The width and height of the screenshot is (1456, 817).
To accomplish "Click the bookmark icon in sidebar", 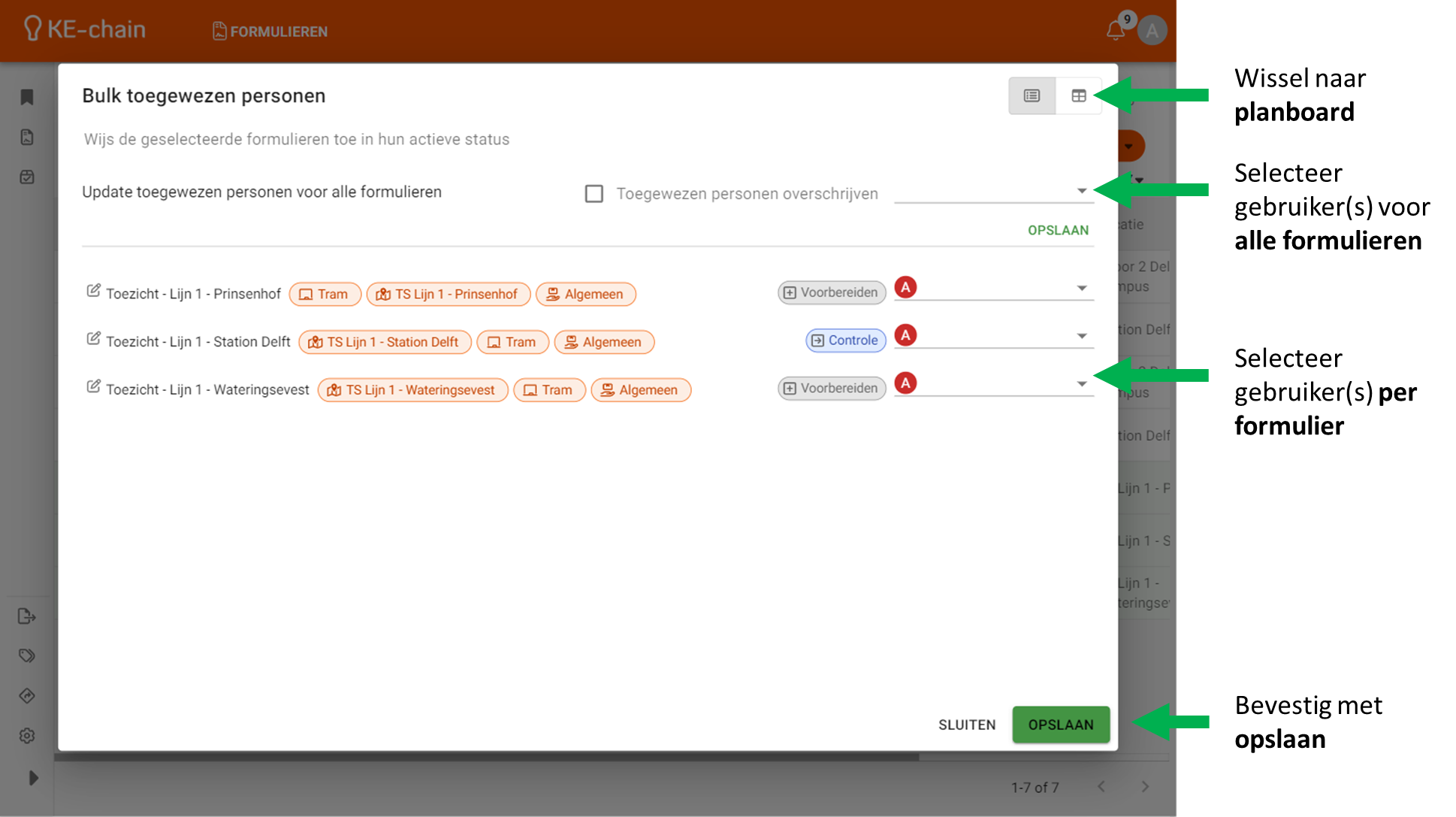I will click(x=27, y=97).
